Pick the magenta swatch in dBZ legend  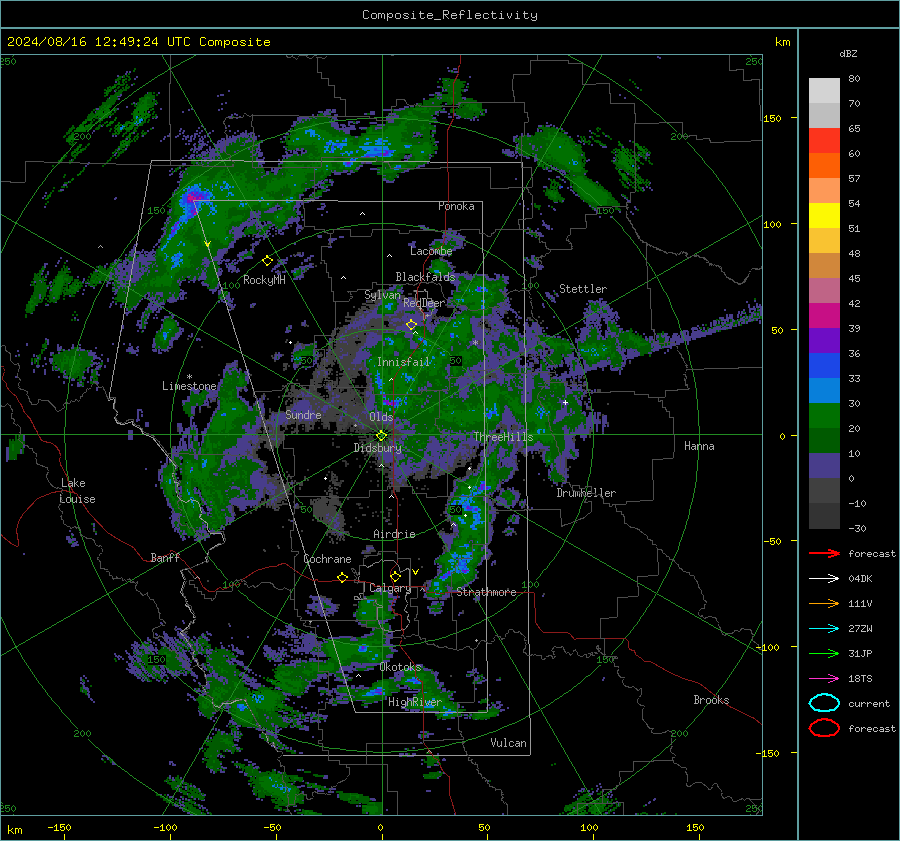(824, 315)
